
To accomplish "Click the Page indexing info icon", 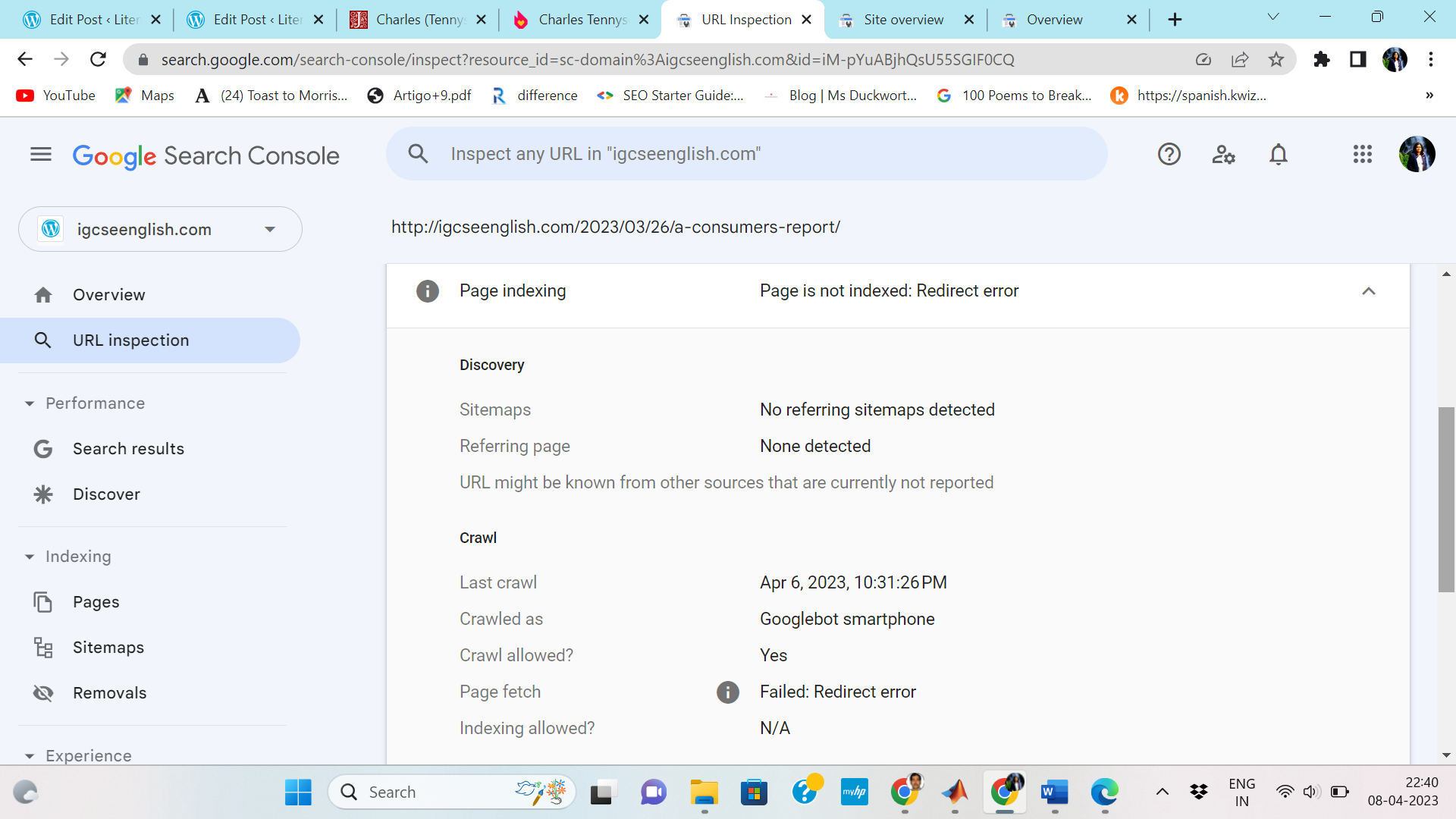I will 428,291.
